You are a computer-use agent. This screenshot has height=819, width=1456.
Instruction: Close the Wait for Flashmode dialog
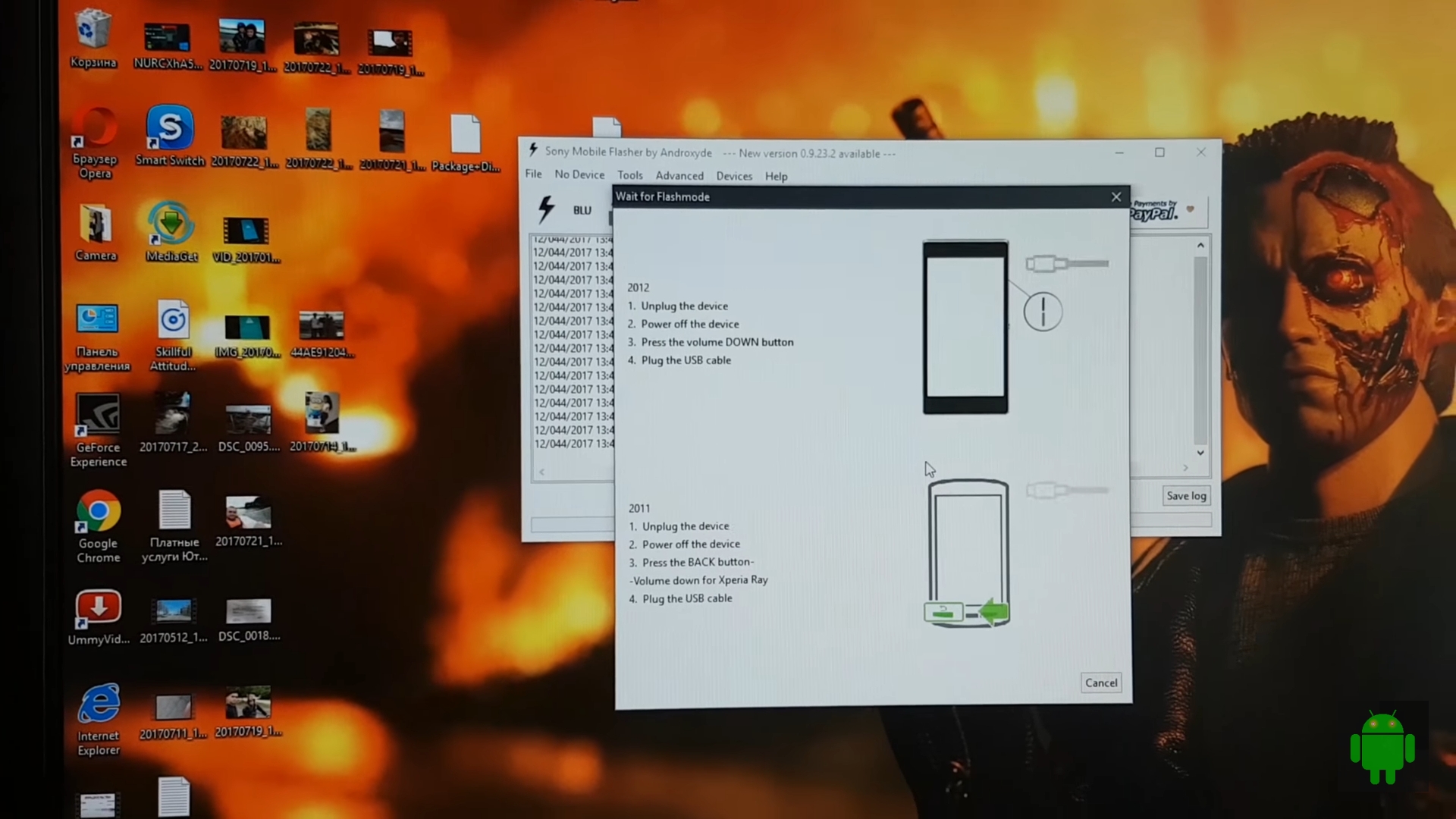pos(1116,197)
